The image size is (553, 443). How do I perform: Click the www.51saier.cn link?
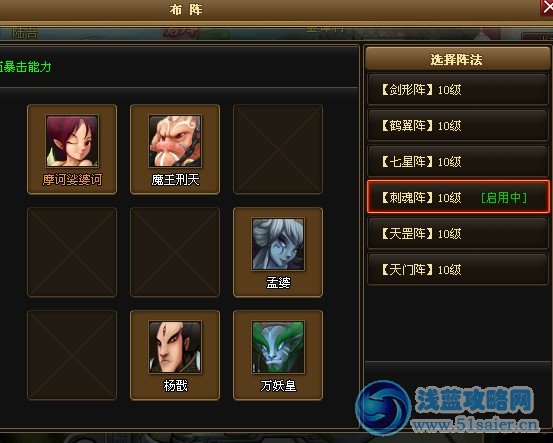click(x=475, y=425)
